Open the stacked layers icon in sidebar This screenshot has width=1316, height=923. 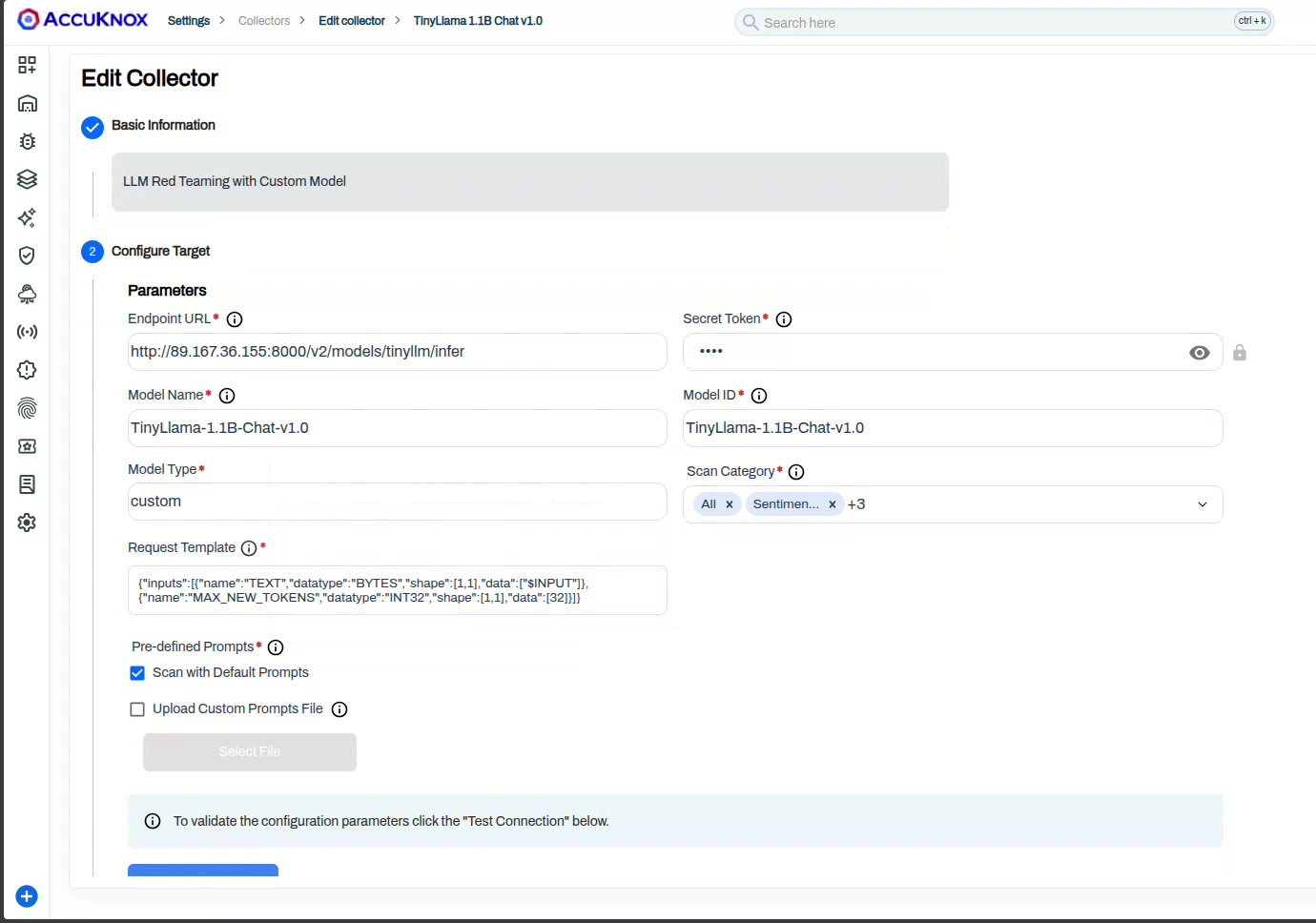pyautogui.click(x=27, y=179)
